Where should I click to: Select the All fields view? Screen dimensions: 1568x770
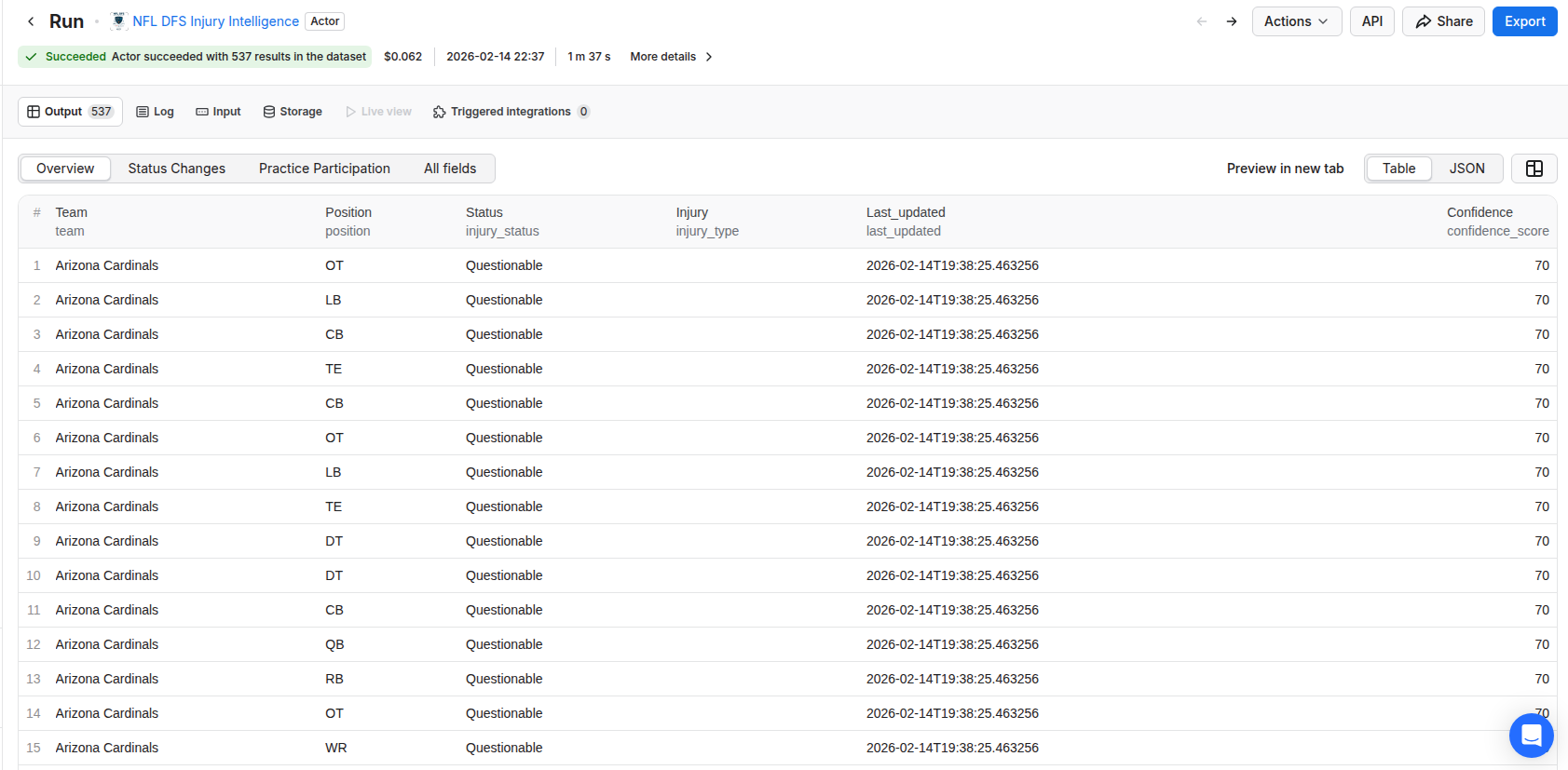[450, 169]
